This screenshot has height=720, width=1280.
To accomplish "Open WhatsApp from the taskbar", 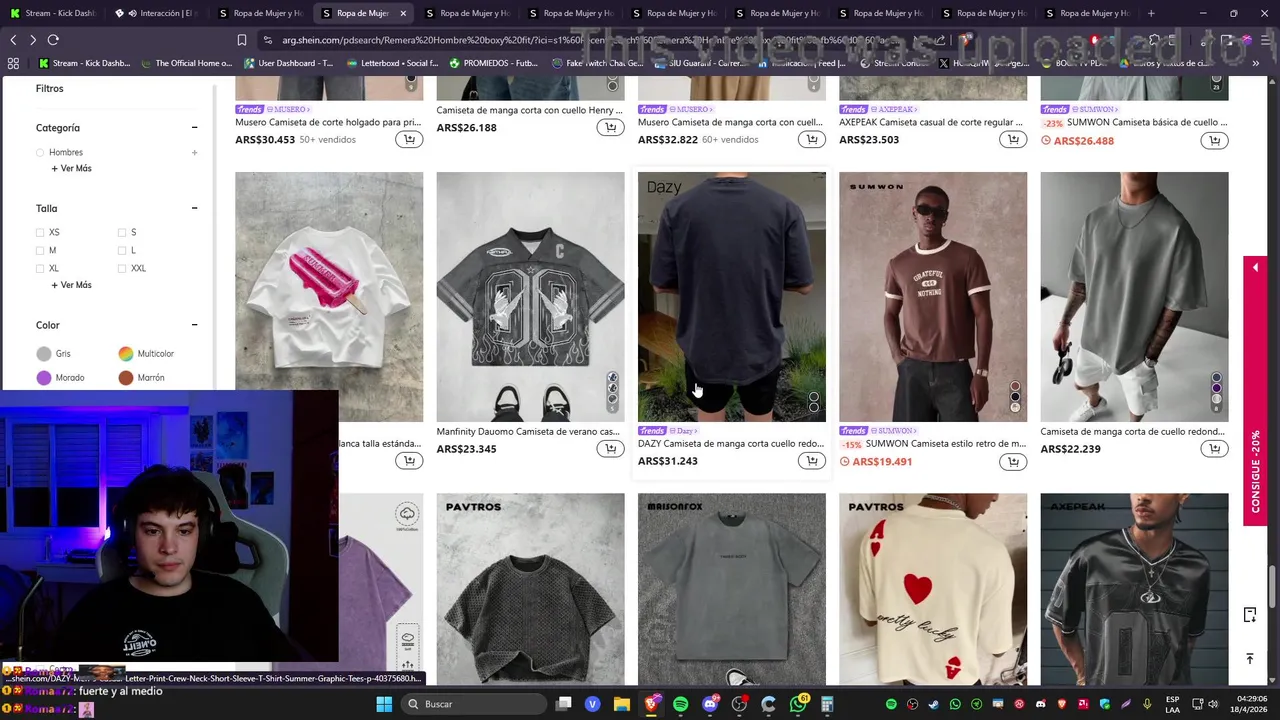I will point(797,704).
